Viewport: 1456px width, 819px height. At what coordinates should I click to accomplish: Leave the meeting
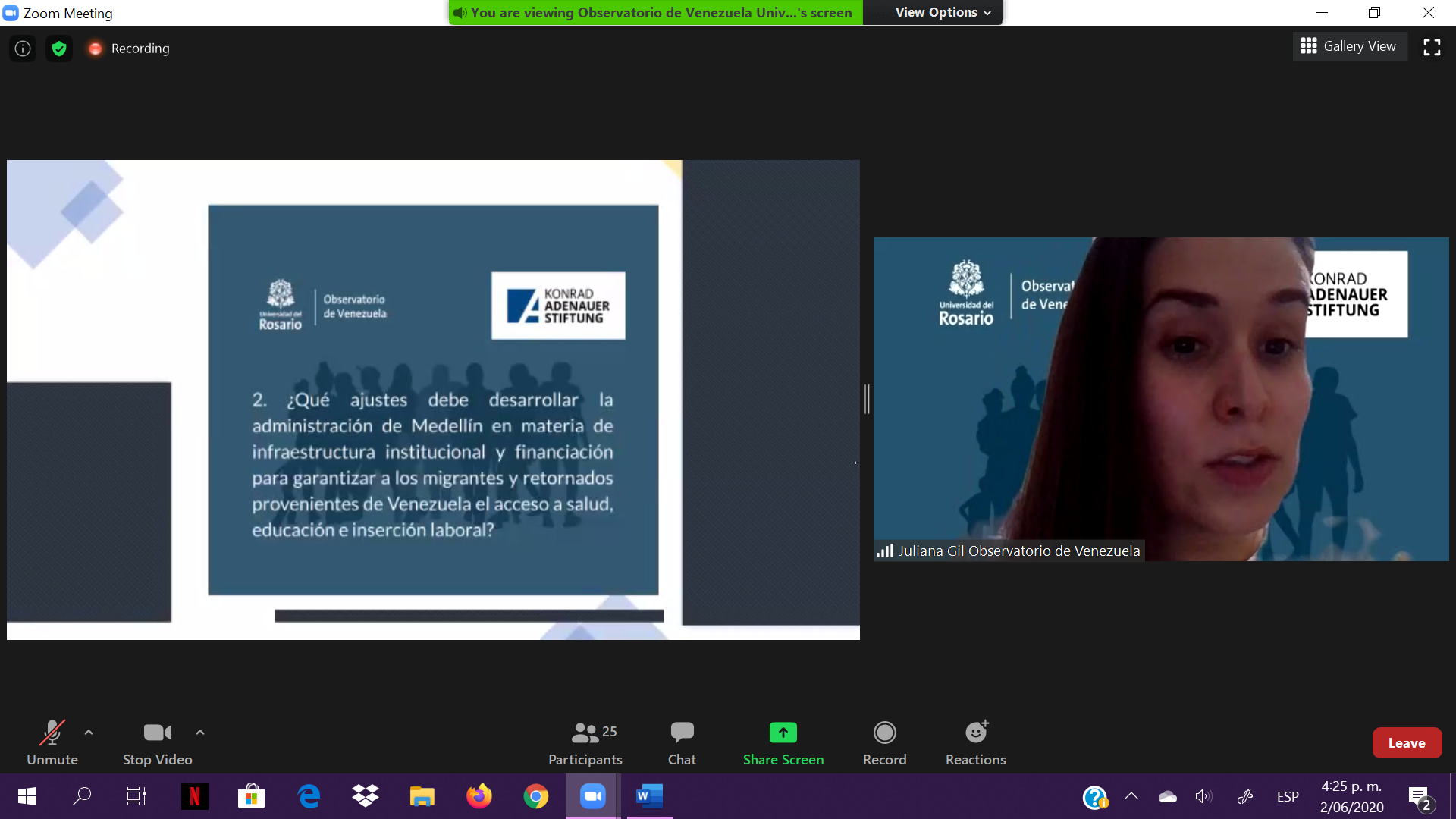1406,743
